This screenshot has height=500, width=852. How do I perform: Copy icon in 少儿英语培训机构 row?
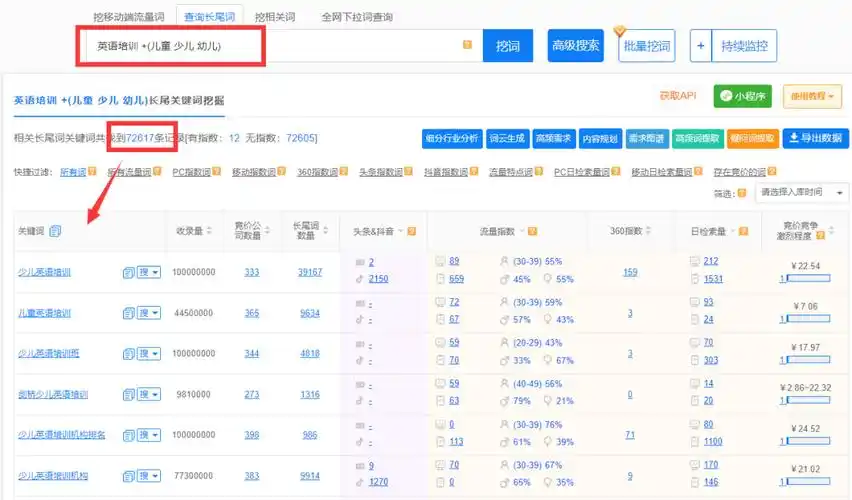128,476
